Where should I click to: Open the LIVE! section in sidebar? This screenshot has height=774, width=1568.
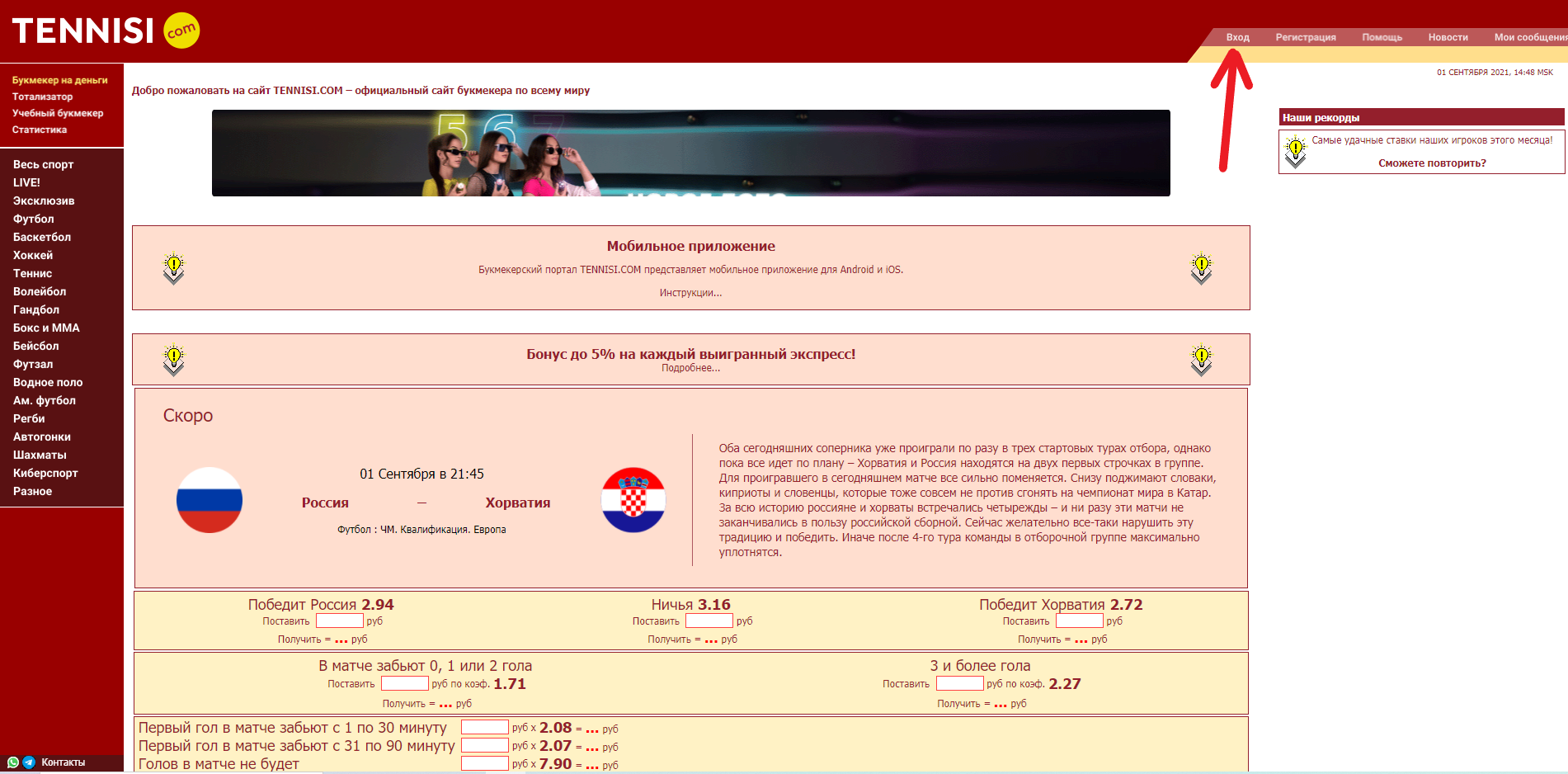click(26, 182)
